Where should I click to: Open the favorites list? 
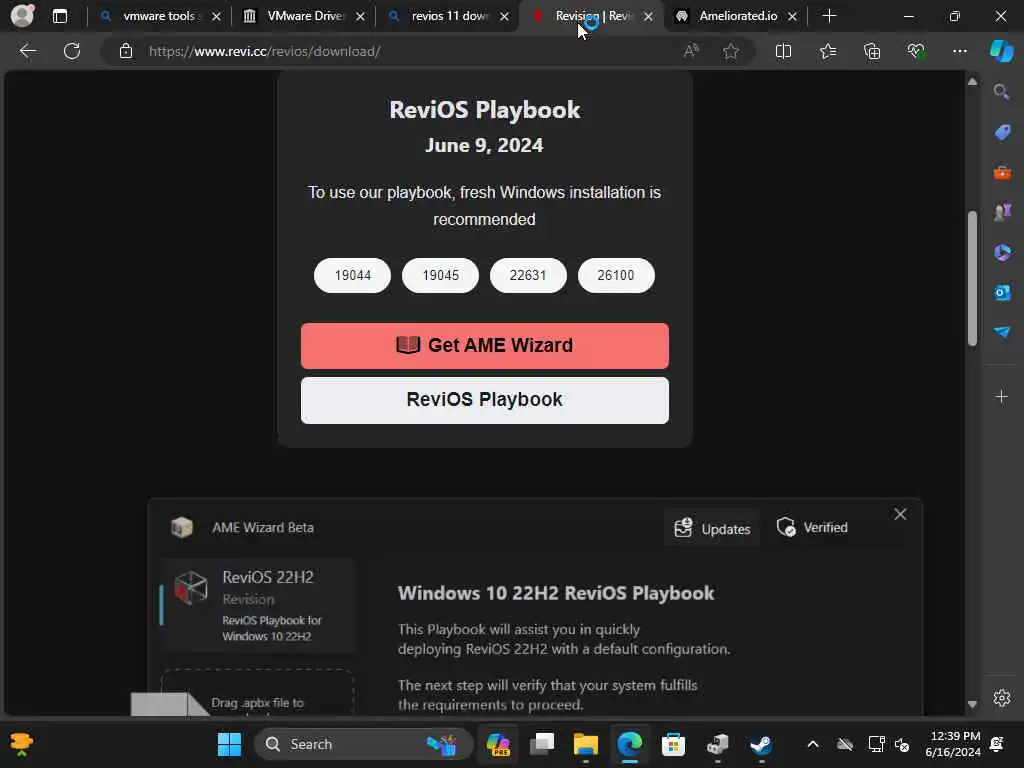click(x=827, y=51)
